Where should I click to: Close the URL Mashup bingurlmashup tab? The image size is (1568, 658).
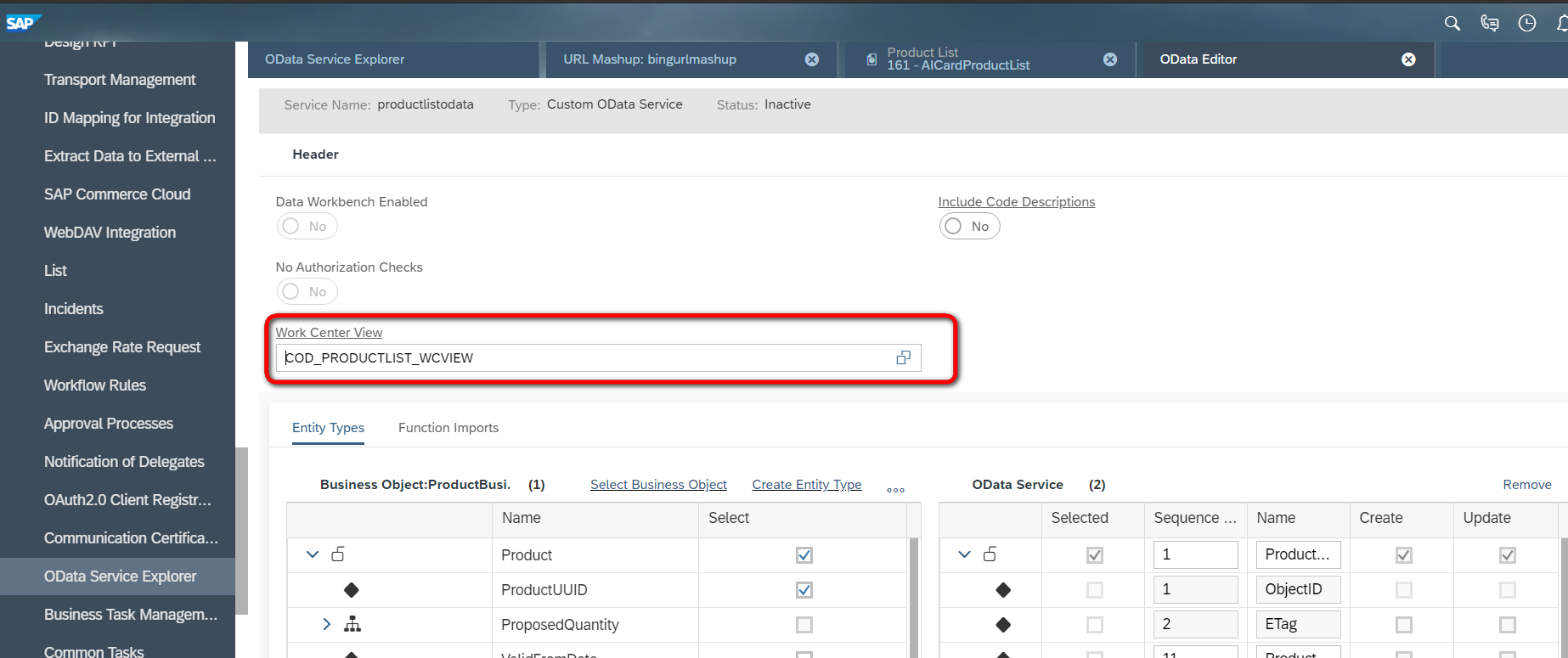click(x=812, y=59)
